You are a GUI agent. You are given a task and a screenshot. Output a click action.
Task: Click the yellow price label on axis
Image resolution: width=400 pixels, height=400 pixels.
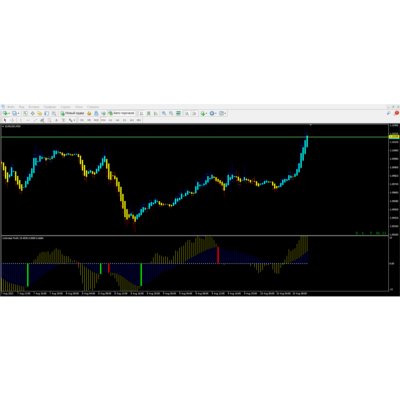click(x=394, y=137)
